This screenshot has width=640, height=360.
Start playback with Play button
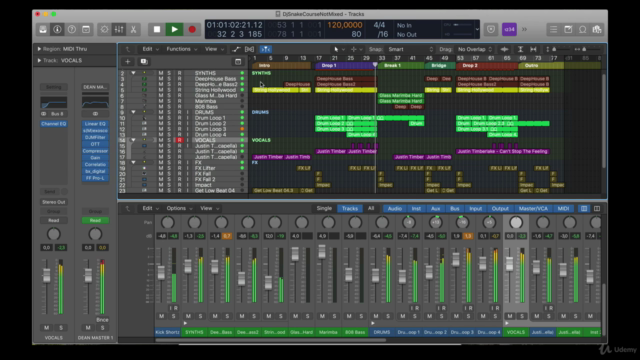[174, 29]
